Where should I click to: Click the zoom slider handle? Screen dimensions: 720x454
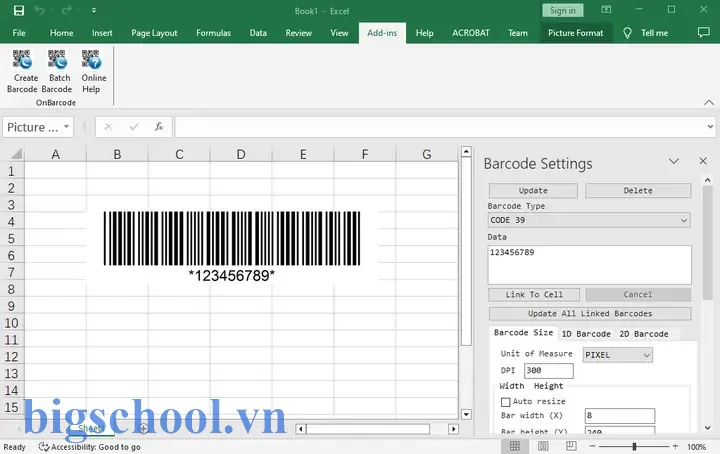point(634,446)
